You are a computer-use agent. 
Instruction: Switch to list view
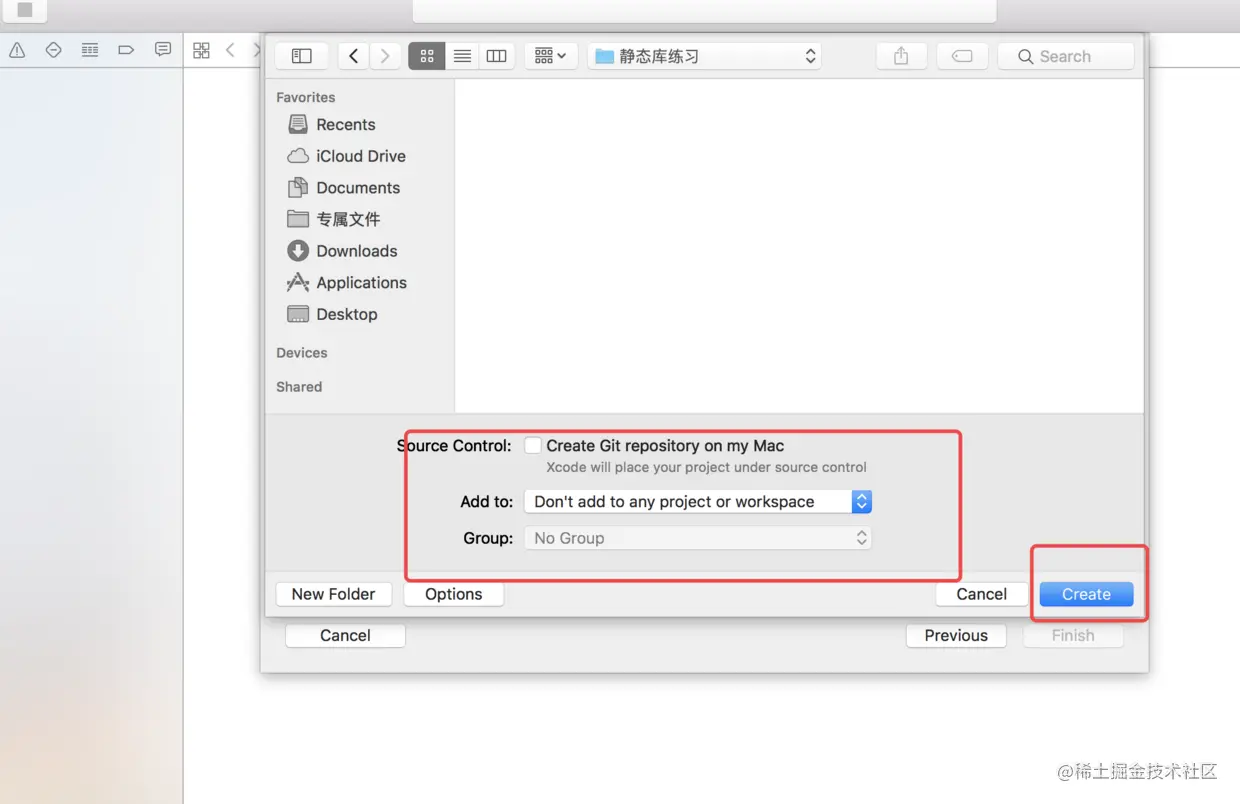[x=462, y=56]
